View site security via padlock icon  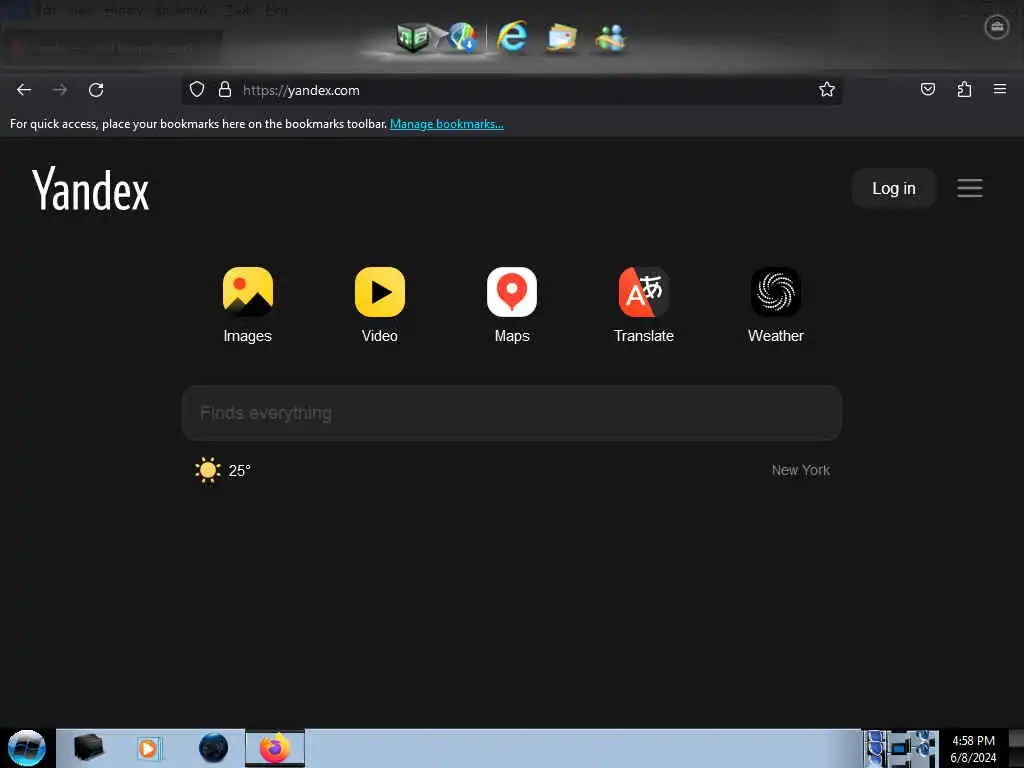click(x=225, y=89)
